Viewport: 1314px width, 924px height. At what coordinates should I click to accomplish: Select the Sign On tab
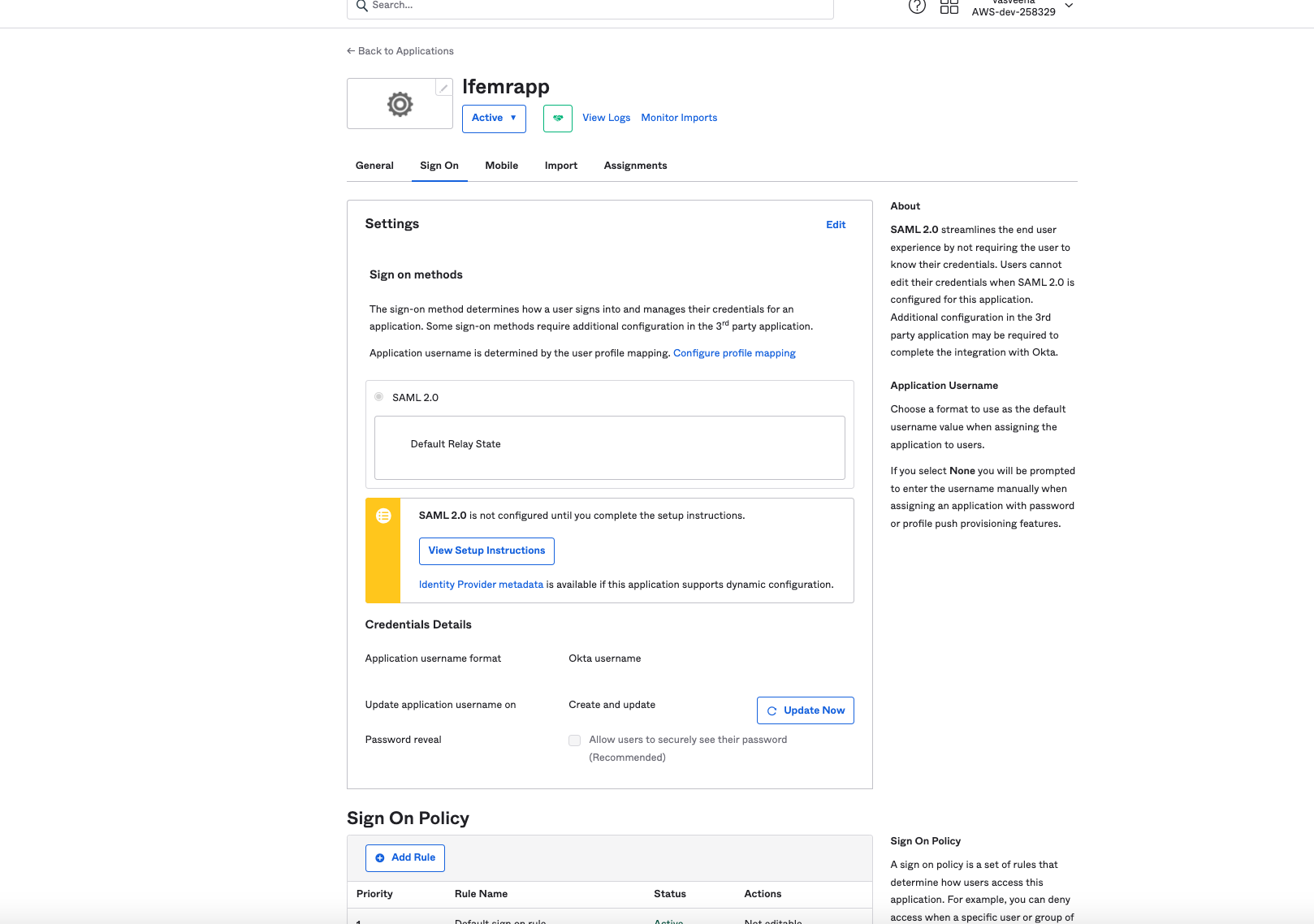439,166
